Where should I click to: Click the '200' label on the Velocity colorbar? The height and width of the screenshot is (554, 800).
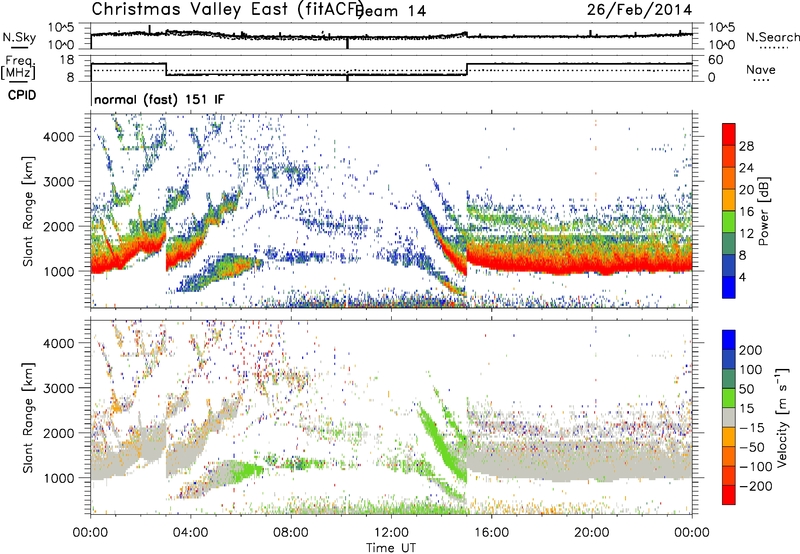click(x=751, y=350)
